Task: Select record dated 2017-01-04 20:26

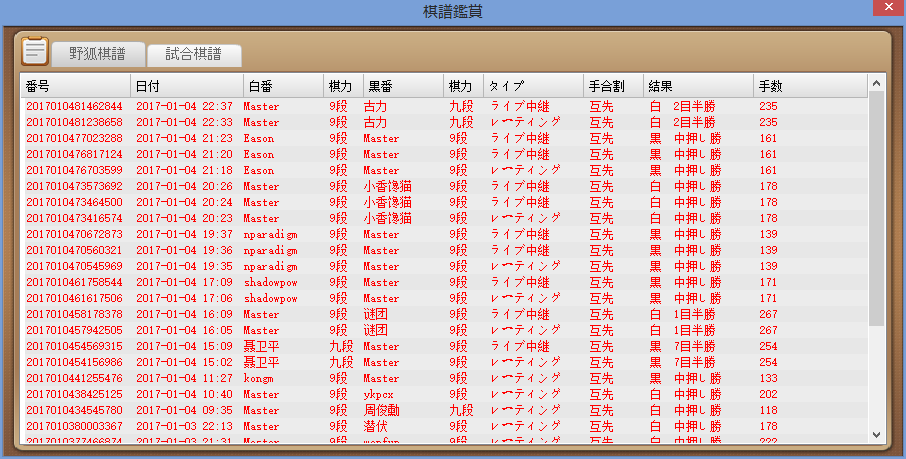Action: pyautogui.click(x=444, y=187)
